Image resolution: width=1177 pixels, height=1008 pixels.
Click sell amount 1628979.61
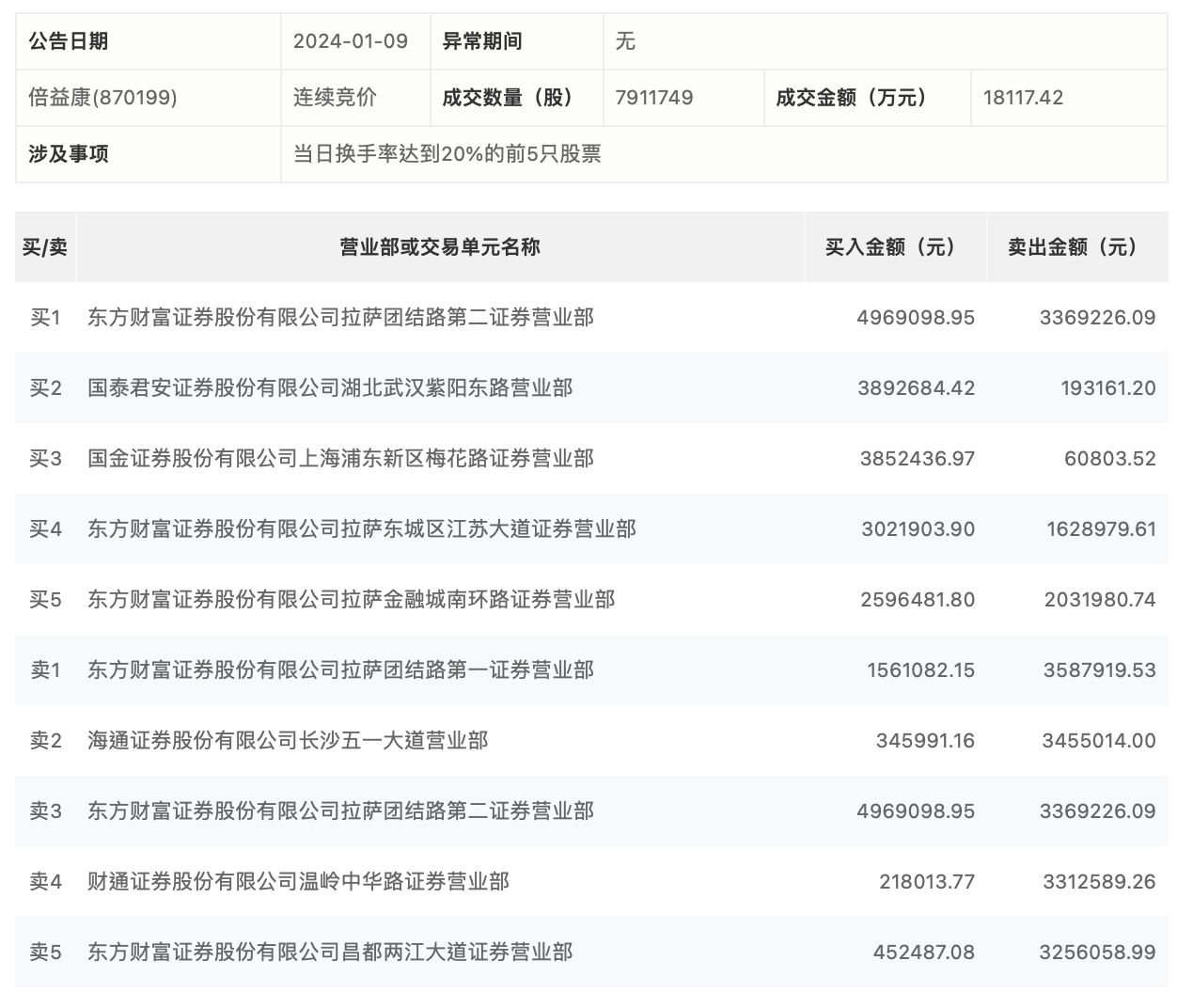click(1102, 529)
